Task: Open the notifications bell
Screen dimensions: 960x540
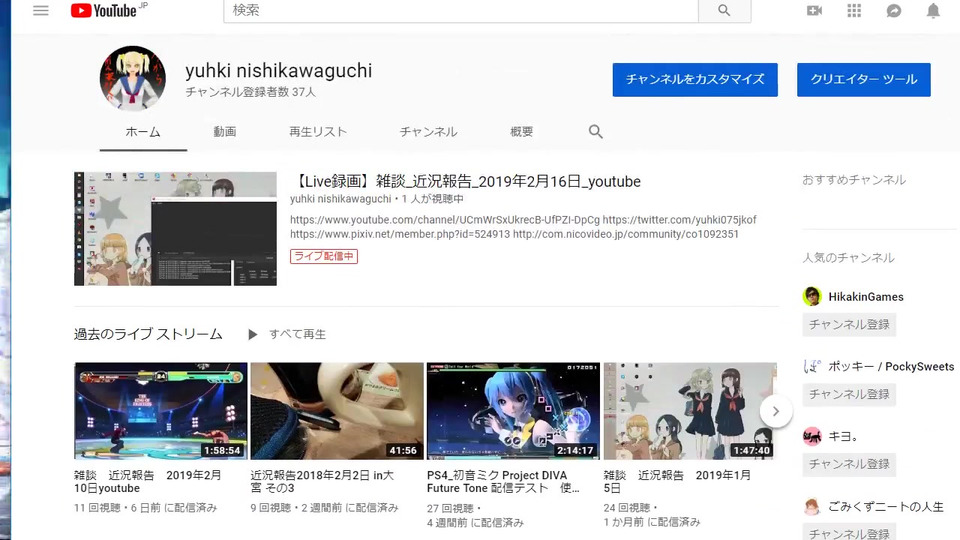Action: (x=933, y=10)
